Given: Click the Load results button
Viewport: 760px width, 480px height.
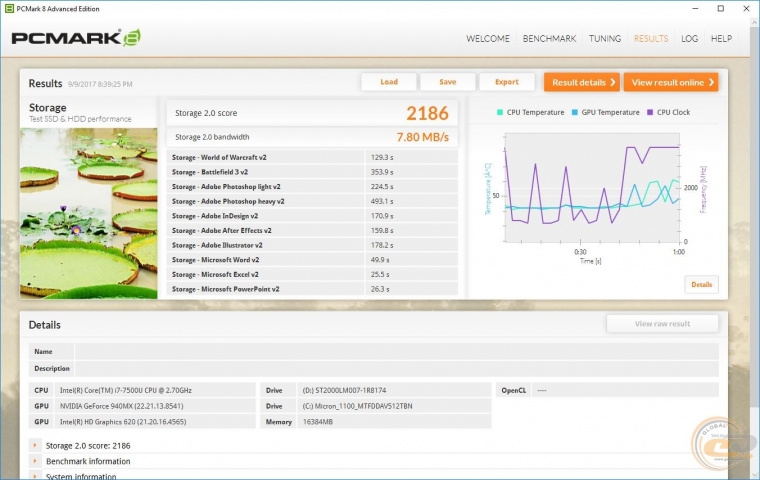Looking at the screenshot, I should point(389,82).
